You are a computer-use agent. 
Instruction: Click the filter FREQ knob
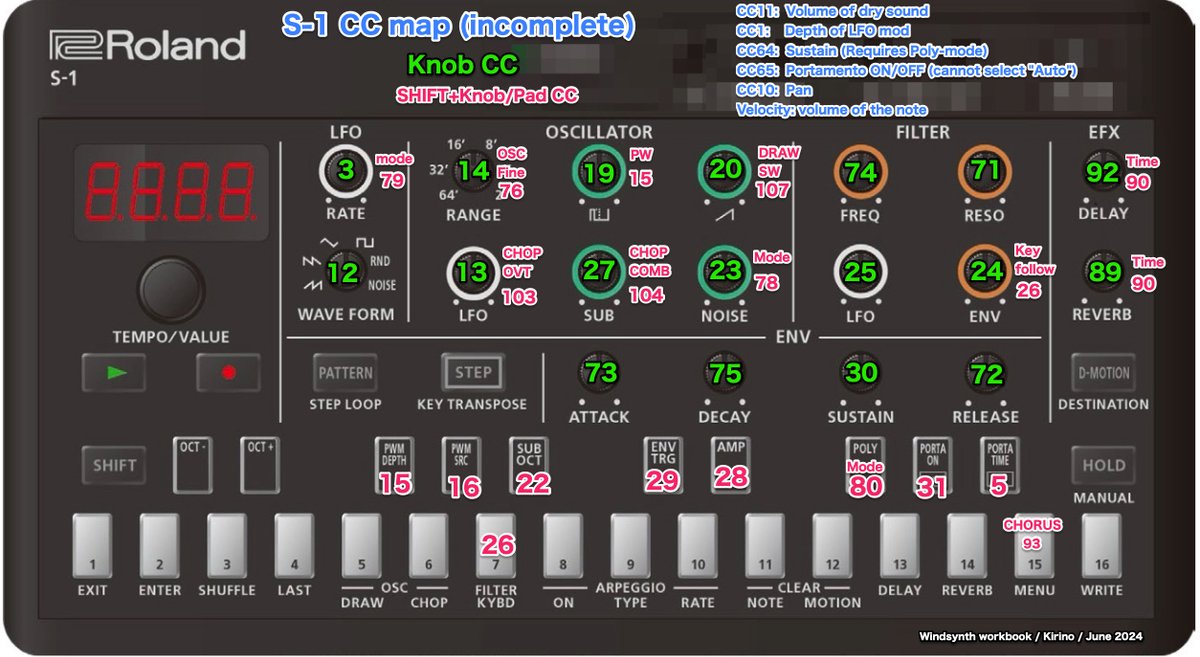[x=860, y=171]
